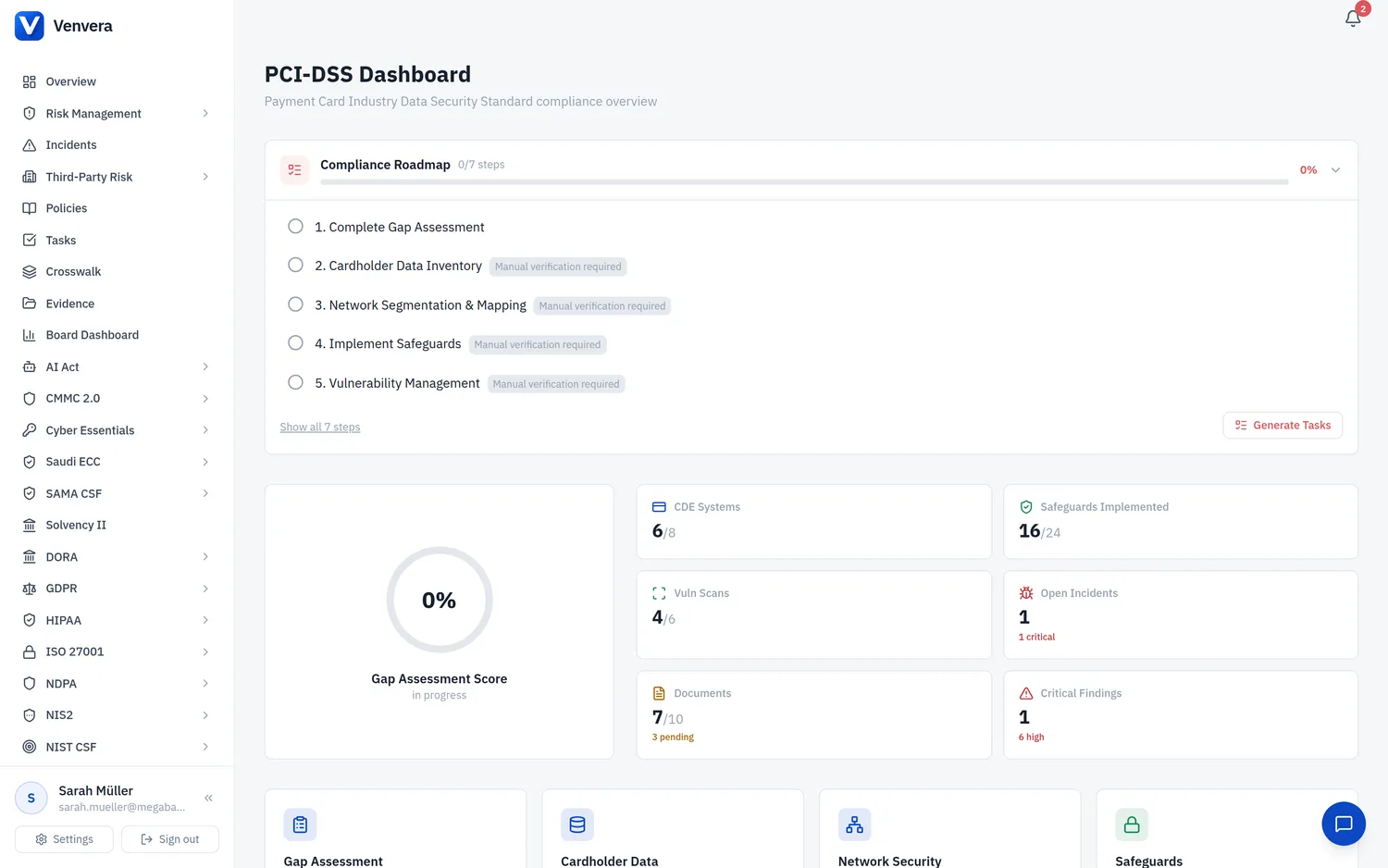Toggle step 4 Implement Safeguards circle
This screenshot has height=868, width=1388.
tap(295, 342)
